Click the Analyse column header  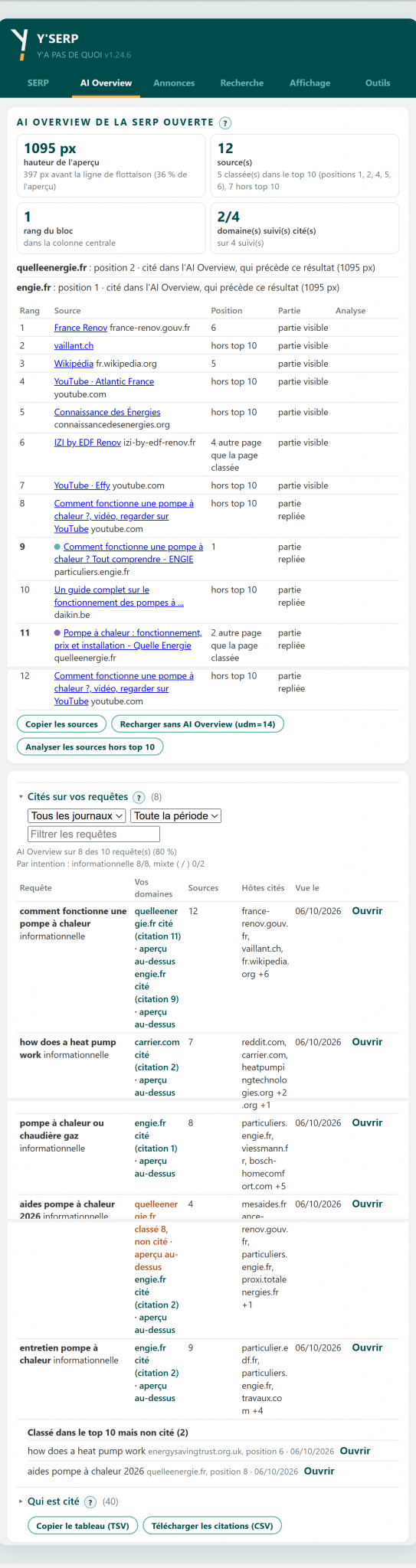350,311
